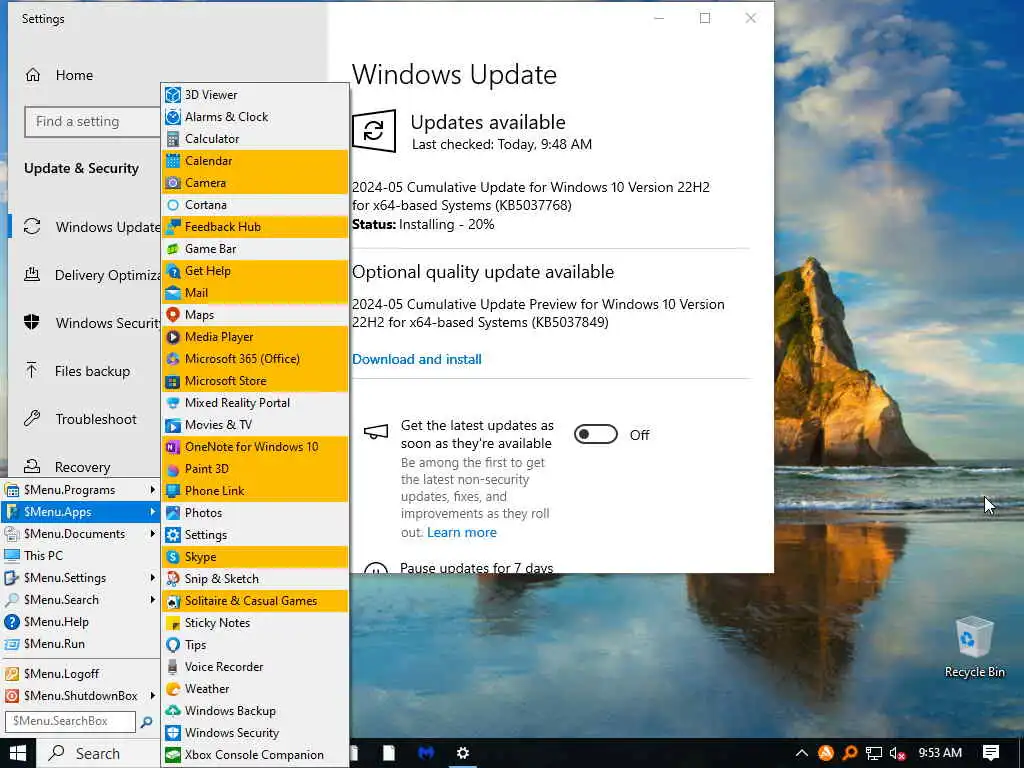Open Cortana from the list

point(255,205)
